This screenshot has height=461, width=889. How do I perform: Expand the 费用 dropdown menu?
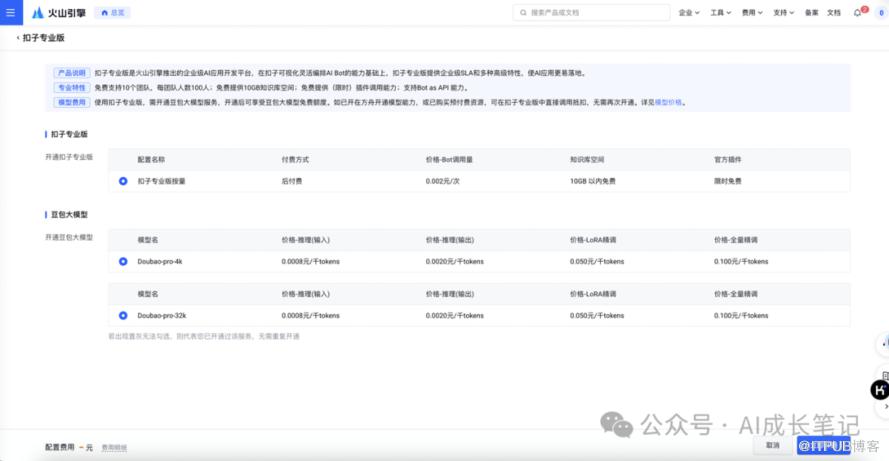tap(752, 12)
